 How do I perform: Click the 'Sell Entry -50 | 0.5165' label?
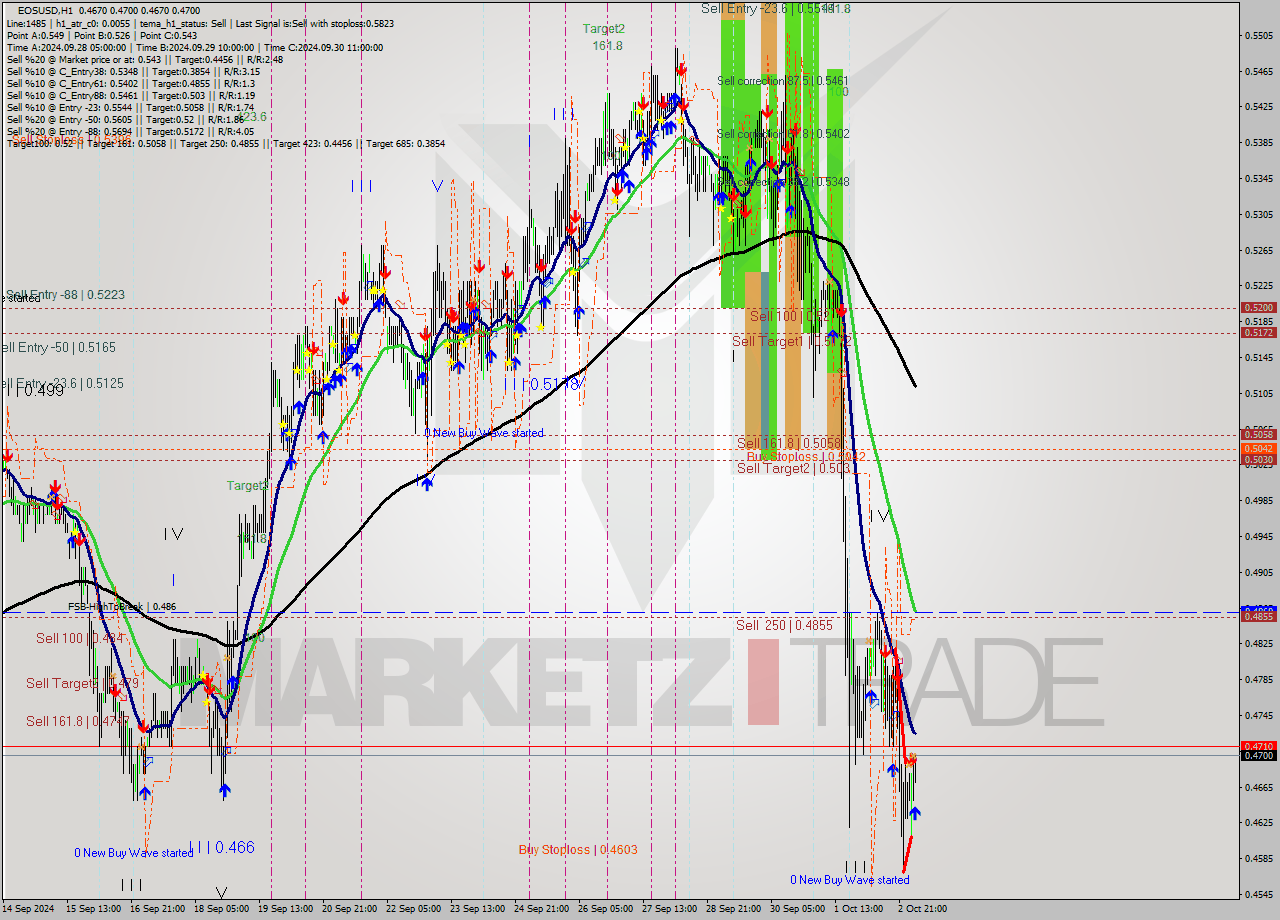(x=57, y=347)
